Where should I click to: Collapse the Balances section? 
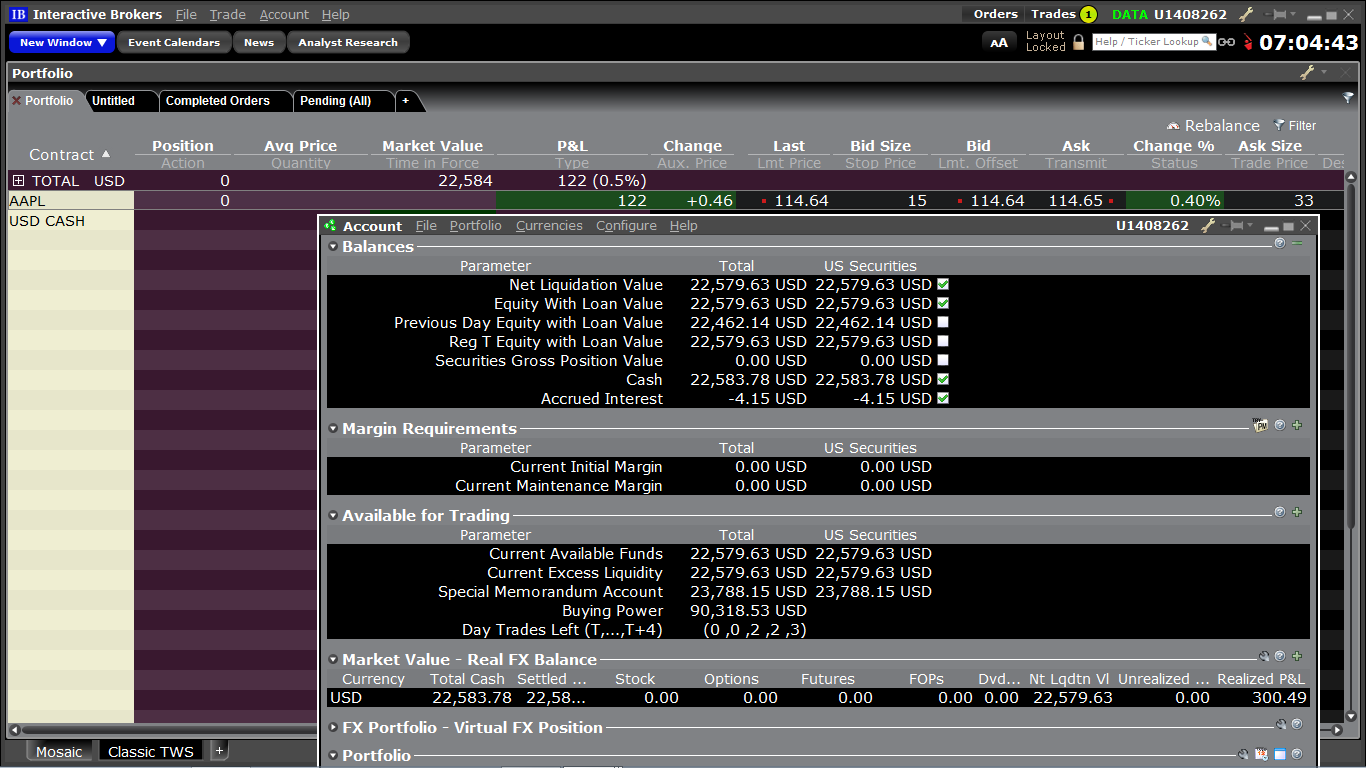334,246
